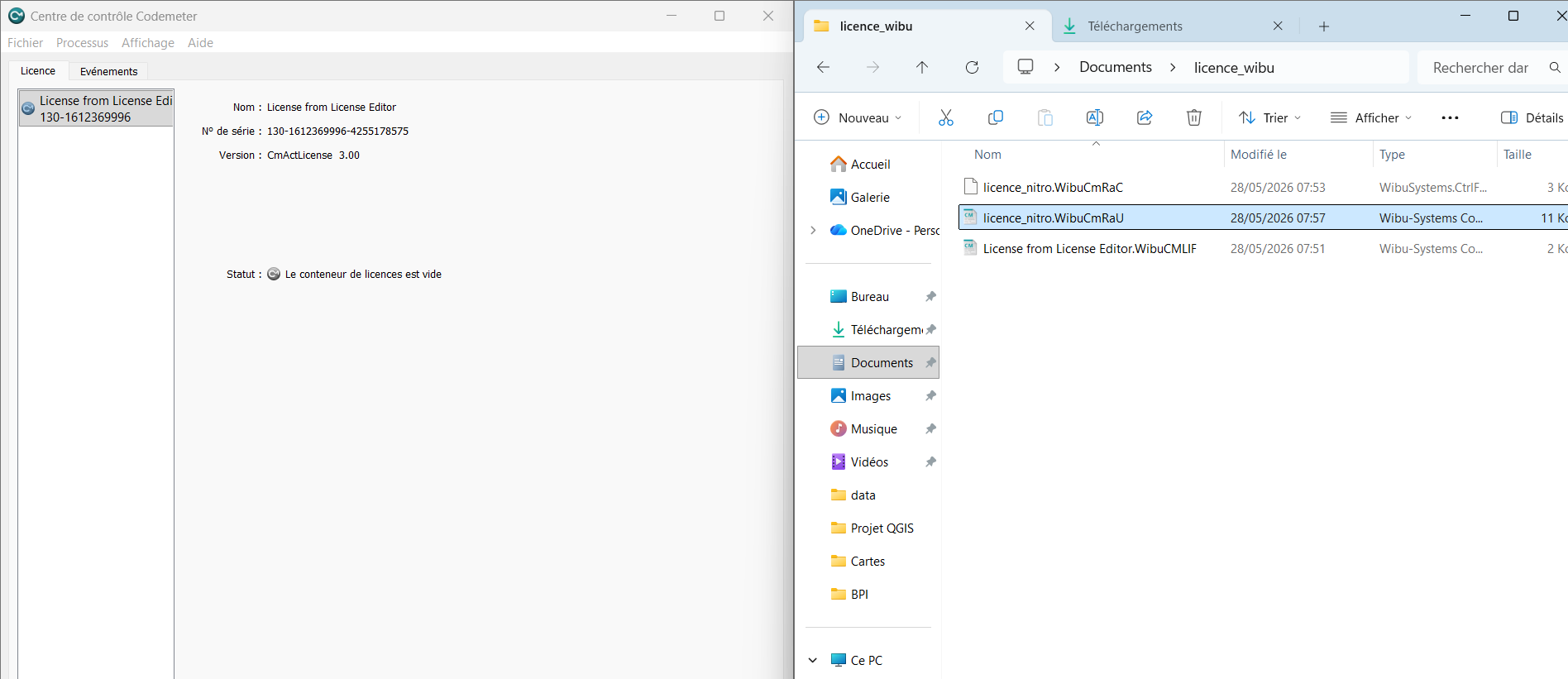
Task: Open the Affichage menu in Codemeter
Action: [148, 43]
